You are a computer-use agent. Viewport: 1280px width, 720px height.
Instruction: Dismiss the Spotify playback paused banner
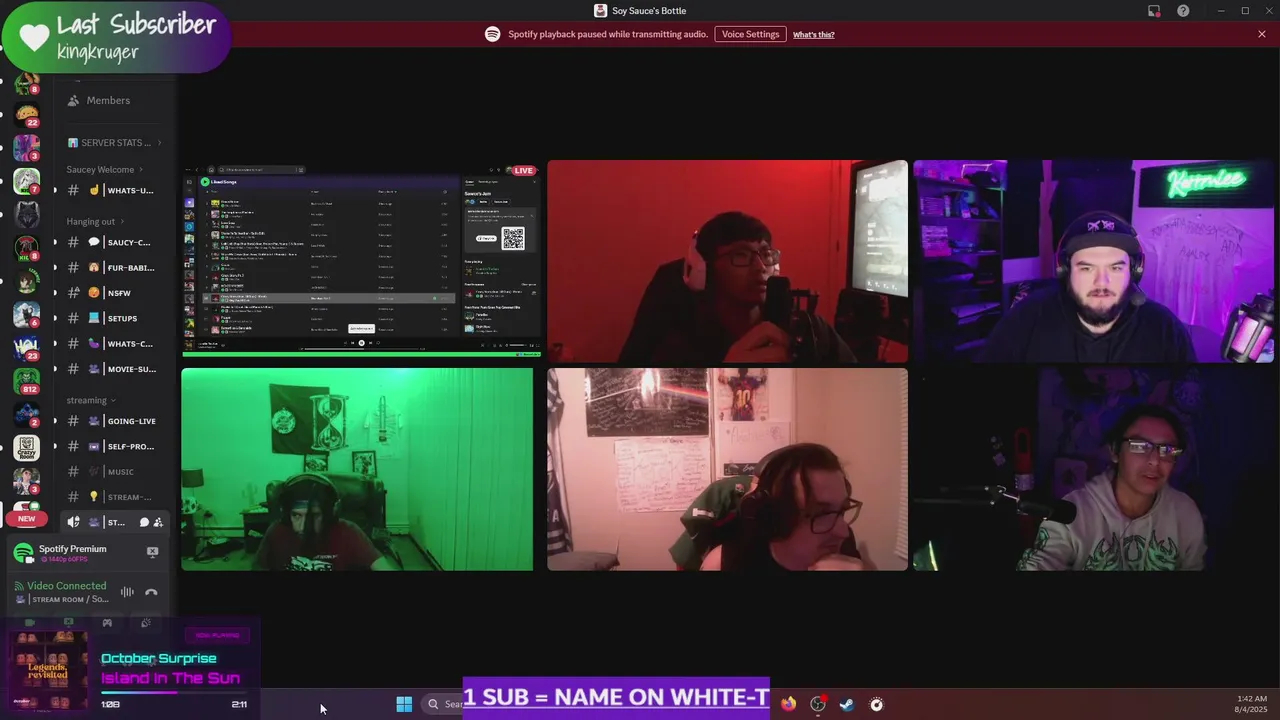(x=1262, y=34)
